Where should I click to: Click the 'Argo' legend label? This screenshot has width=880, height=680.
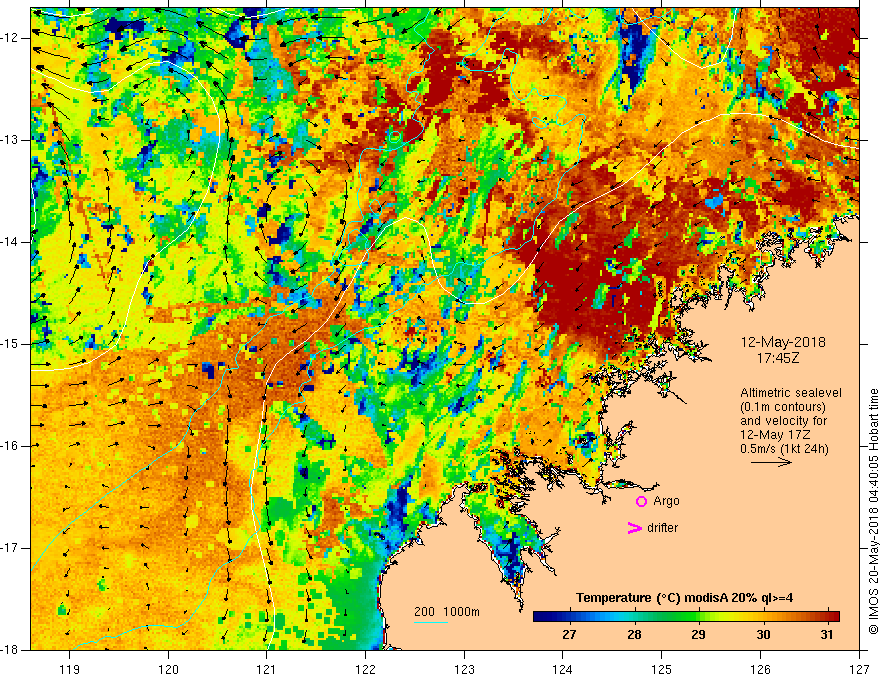[x=666, y=501]
